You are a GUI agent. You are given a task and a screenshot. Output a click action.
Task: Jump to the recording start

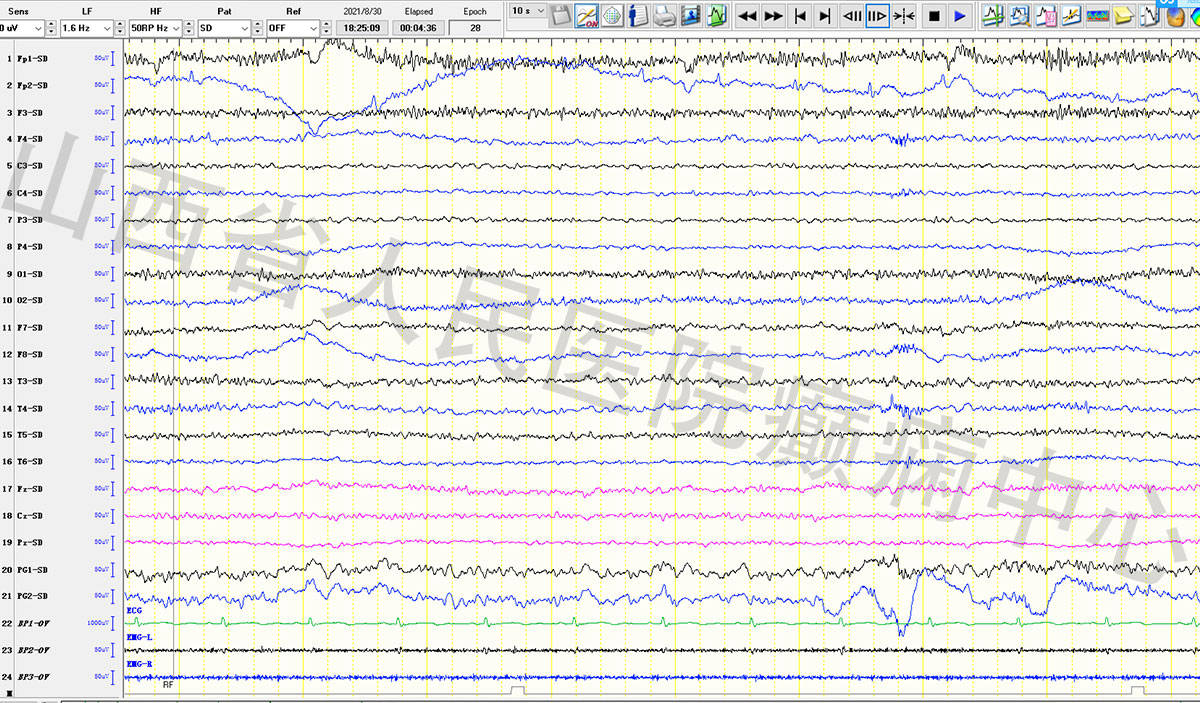pos(799,16)
